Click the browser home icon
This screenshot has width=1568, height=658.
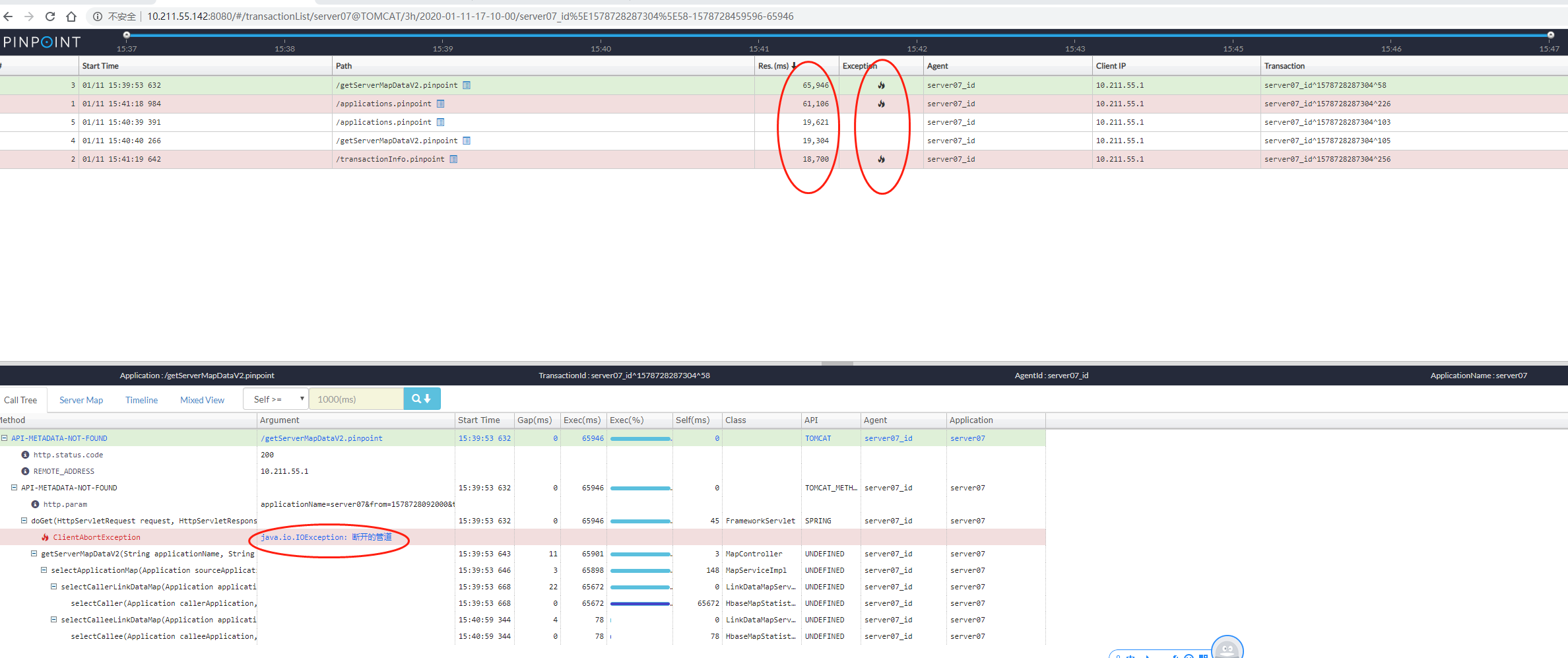click(71, 16)
